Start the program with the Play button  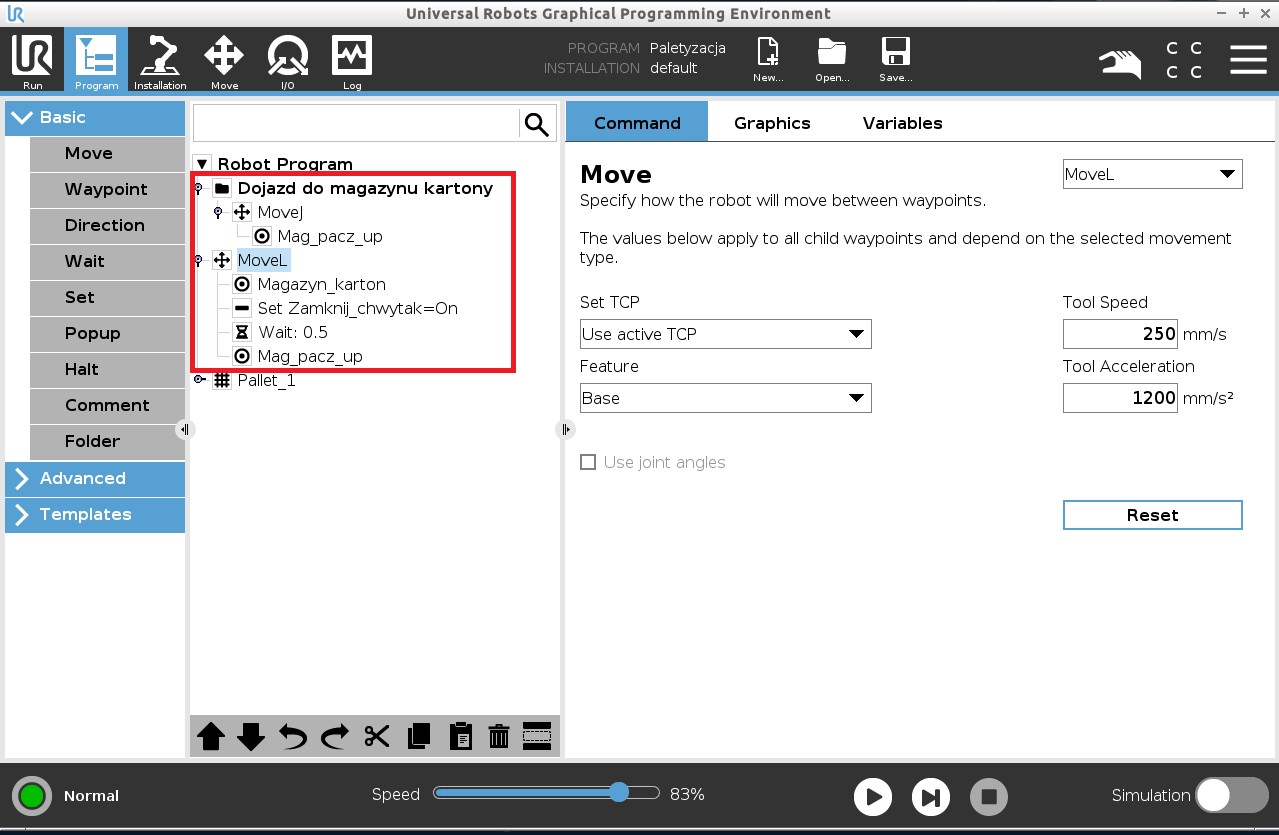pos(873,797)
